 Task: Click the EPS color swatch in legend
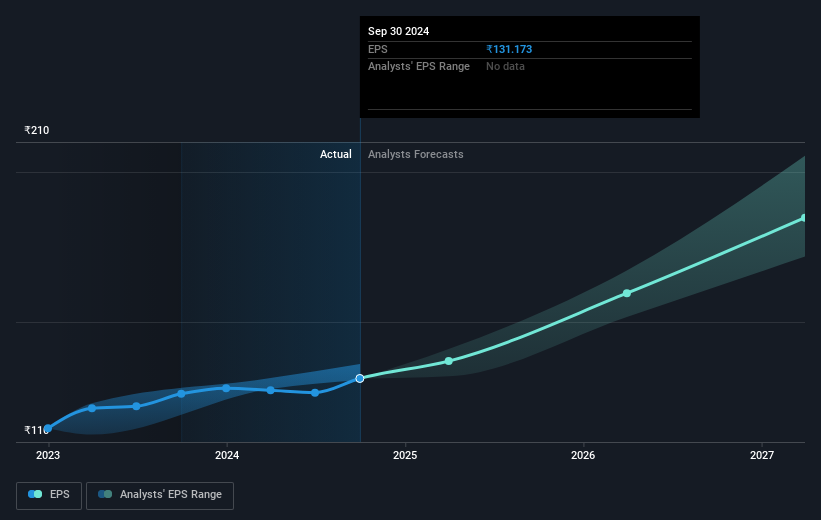35,494
